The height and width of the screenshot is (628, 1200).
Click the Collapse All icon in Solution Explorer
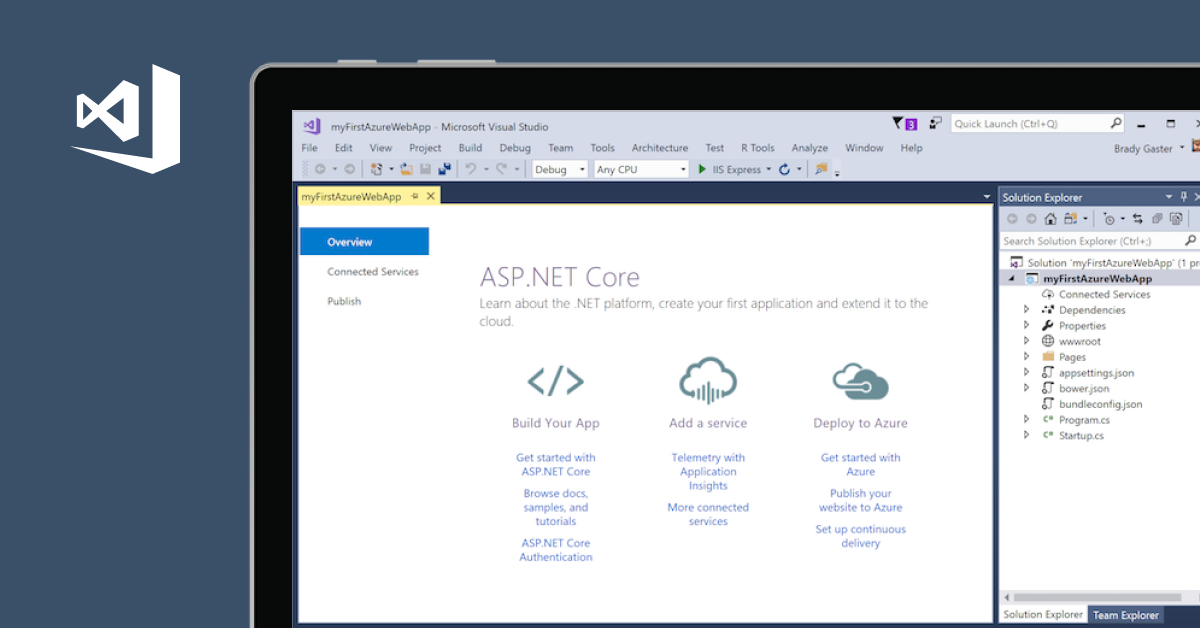click(x=1157, y=219)
